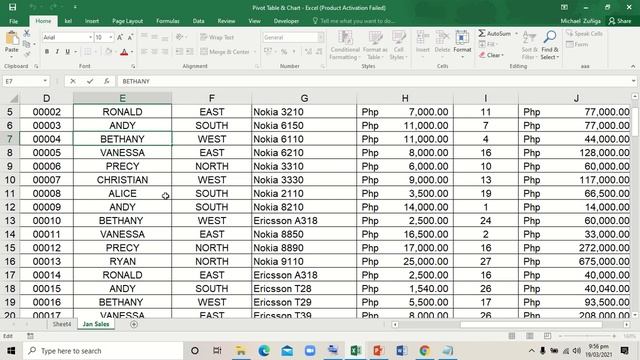This screenshot has width=640, height=360.
Task: Collapse the ribbon with the chevron
Action: tap(633, 66)
